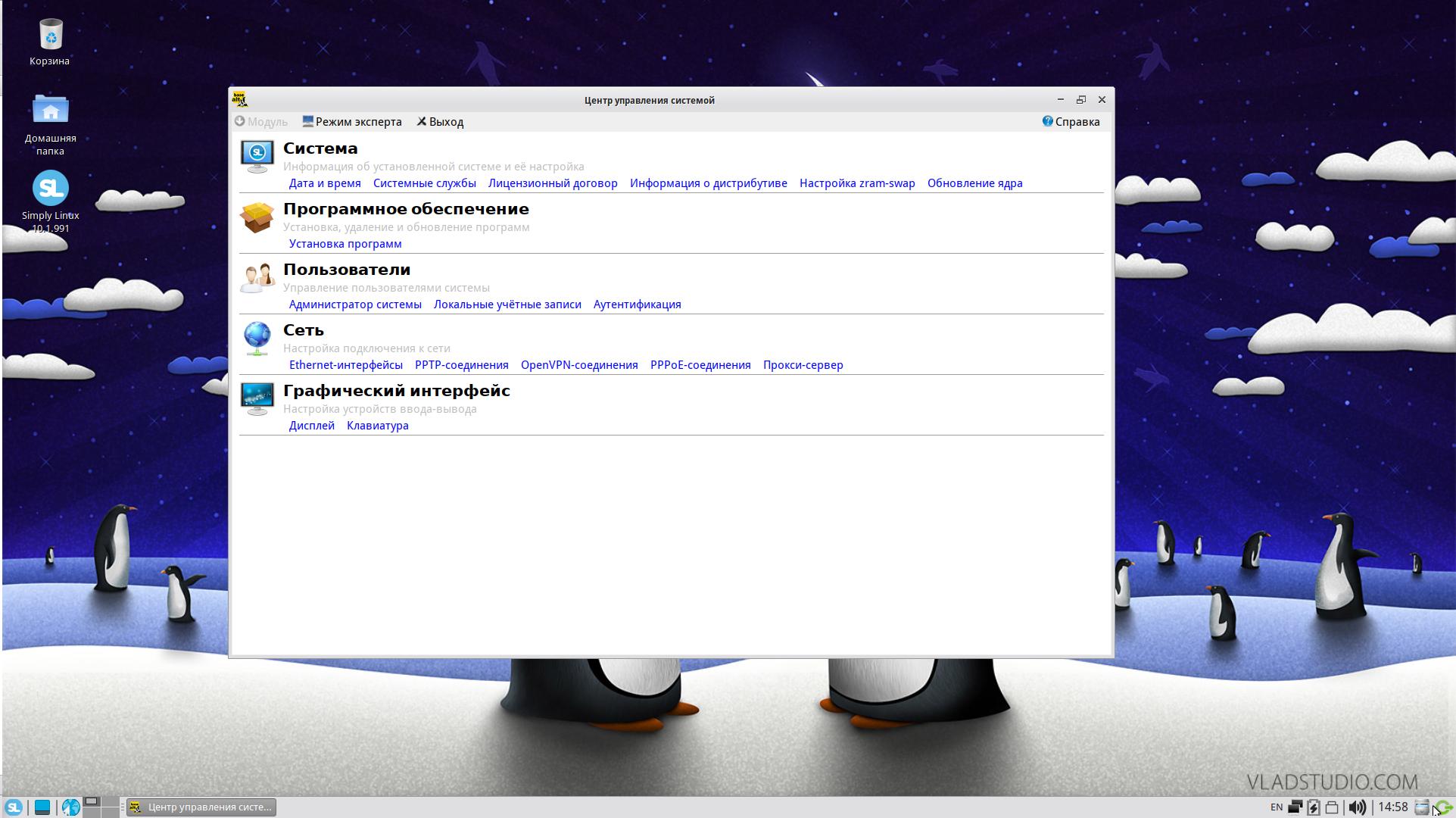Launch the web browser from the taskbar

71,807
